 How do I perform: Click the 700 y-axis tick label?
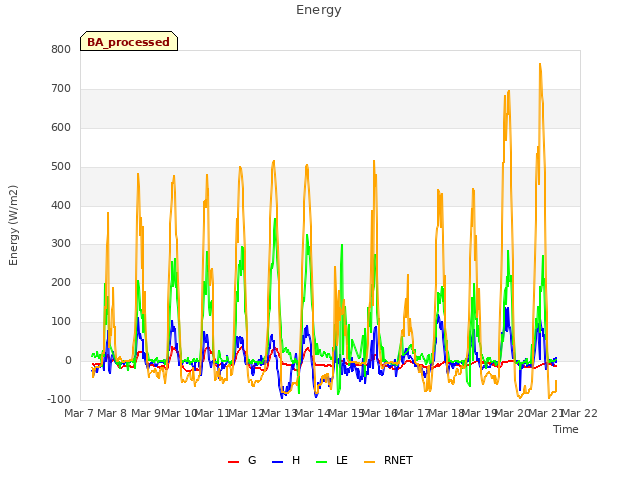point(61,89)
